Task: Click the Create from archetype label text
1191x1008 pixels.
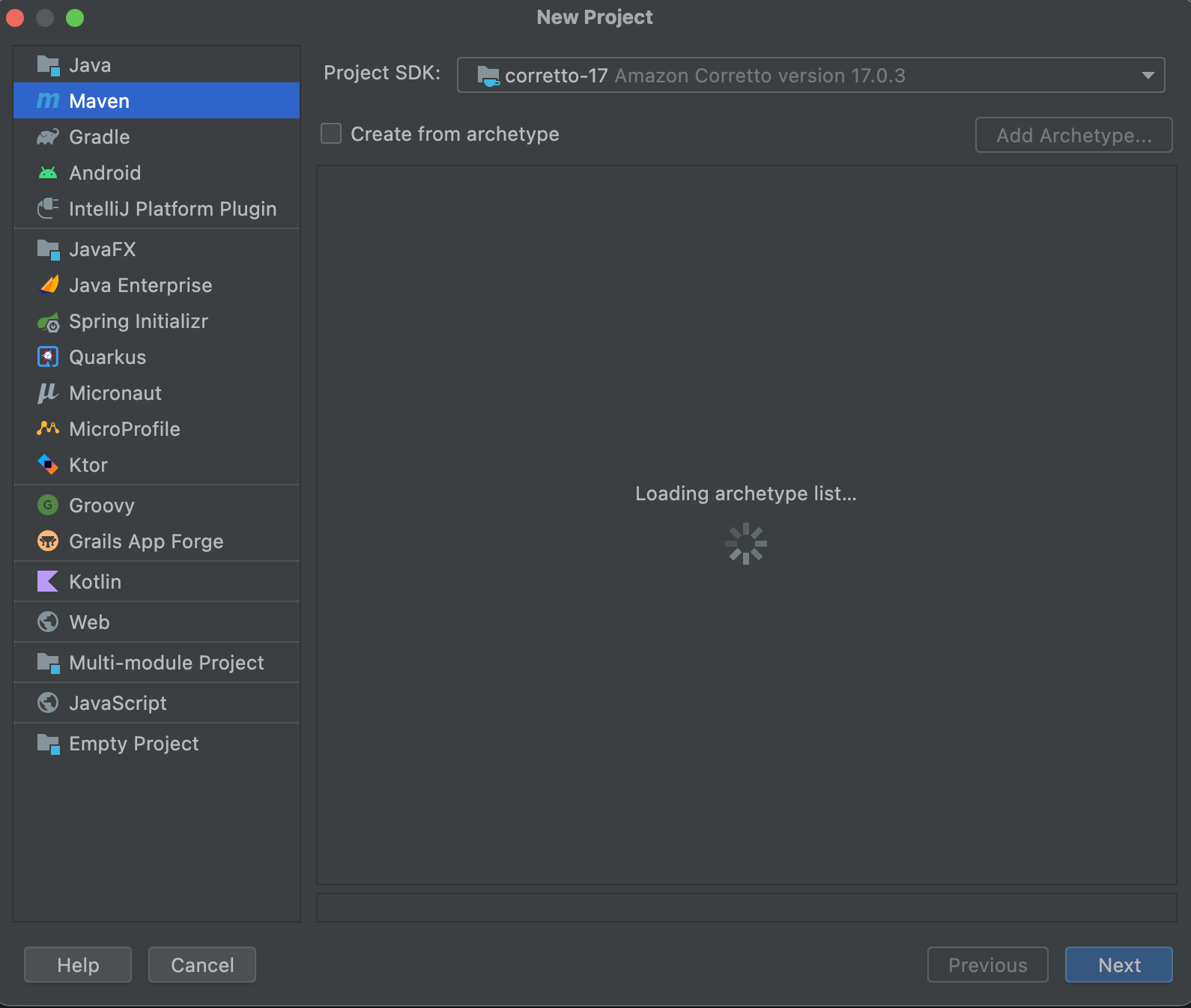Action: [x=455, y=134]
